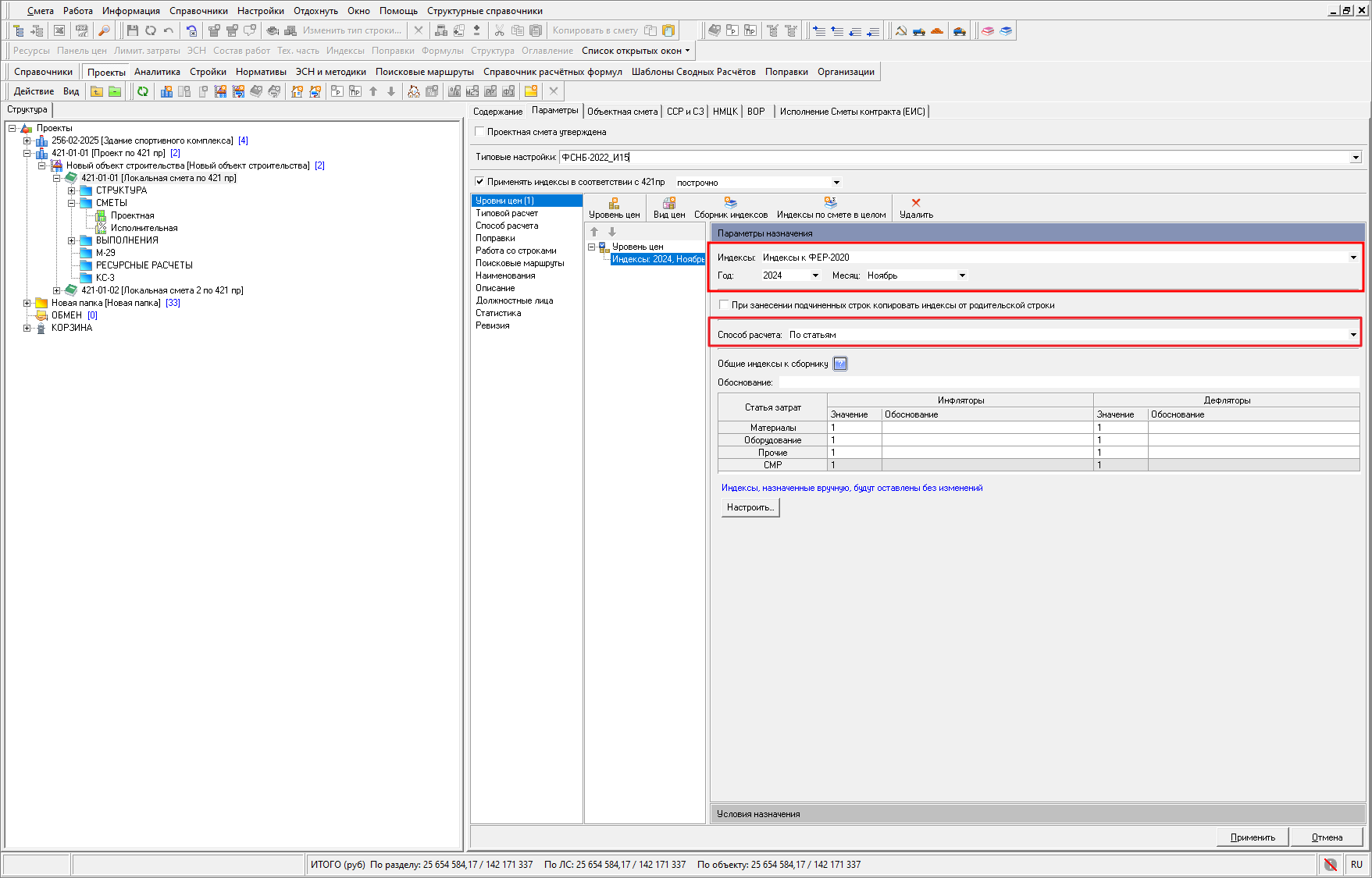This screenshot has width=1372, height=878.
Task: Click the Настроить... button
Action: click(x=750, y=507)
